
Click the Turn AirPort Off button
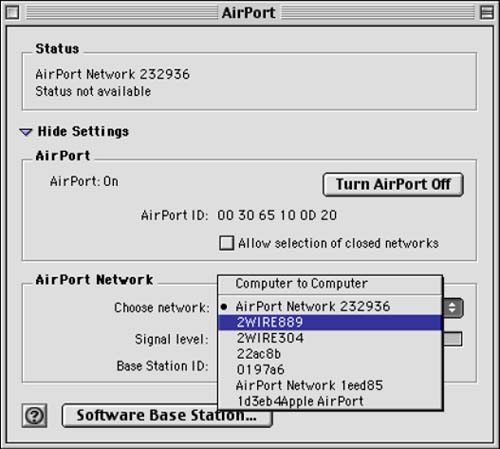click(393, 184)
